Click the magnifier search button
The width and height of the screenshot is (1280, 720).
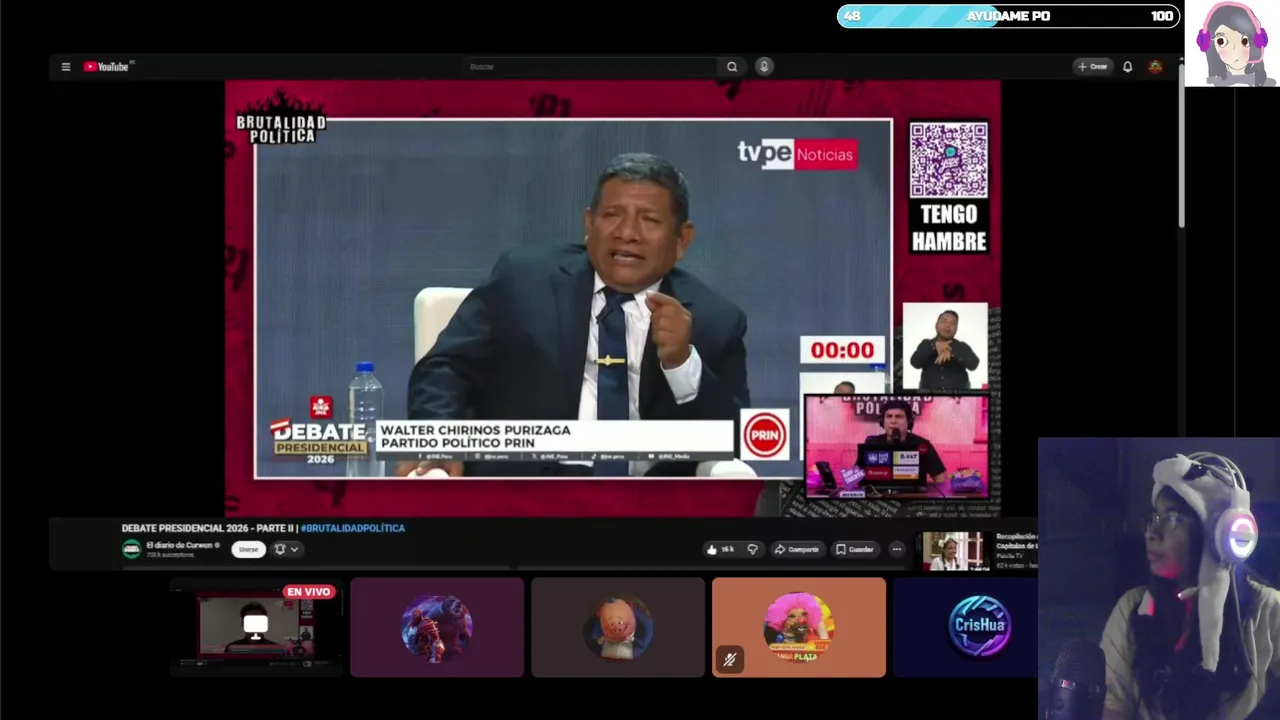732,67
